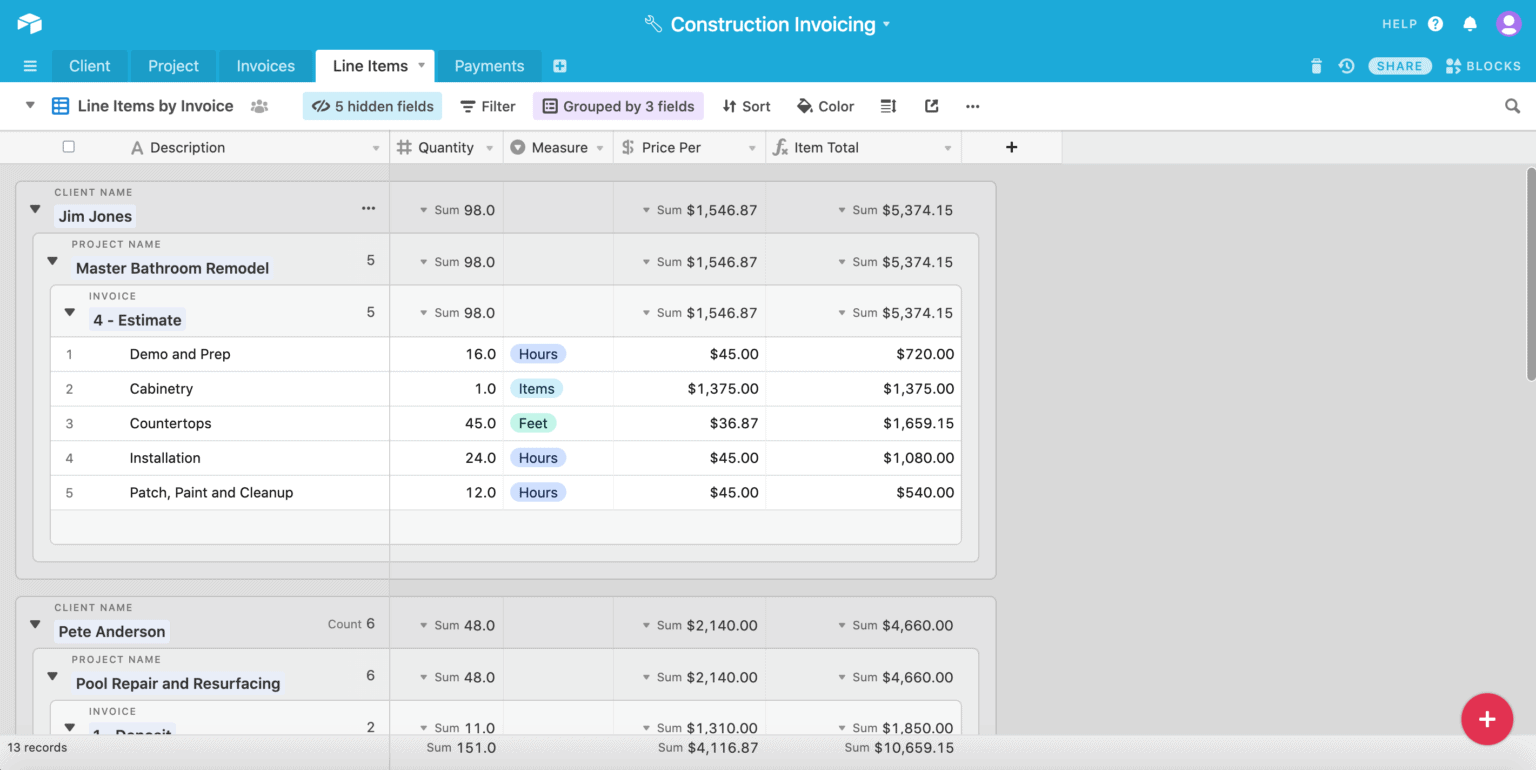The width and height of the screenshot is (1536, 770).
Task: Click the SHARE button
Action: 1399,65
